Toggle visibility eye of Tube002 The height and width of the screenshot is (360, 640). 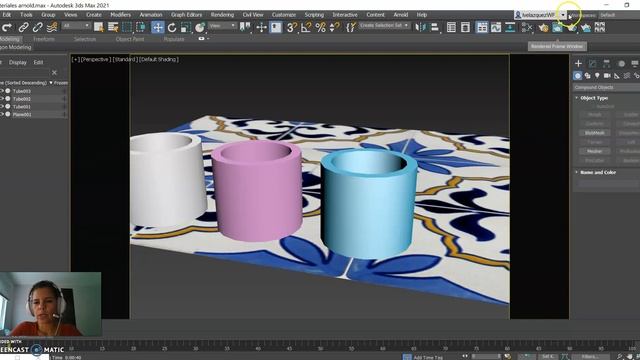(x=2, y=99)
